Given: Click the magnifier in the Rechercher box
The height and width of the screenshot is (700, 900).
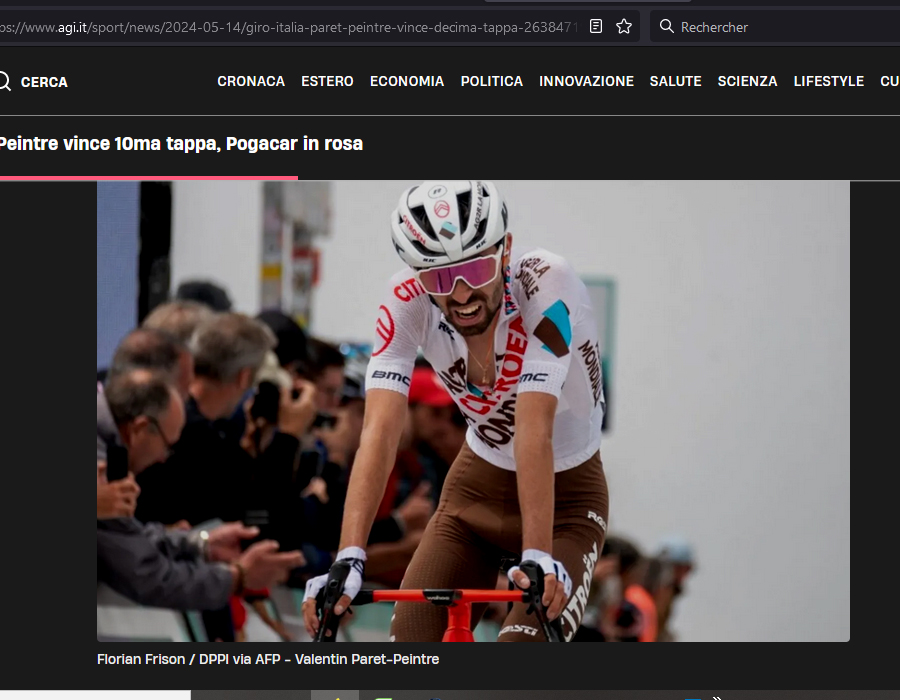Looking at the screenshot, I should (x=666, y=27).
